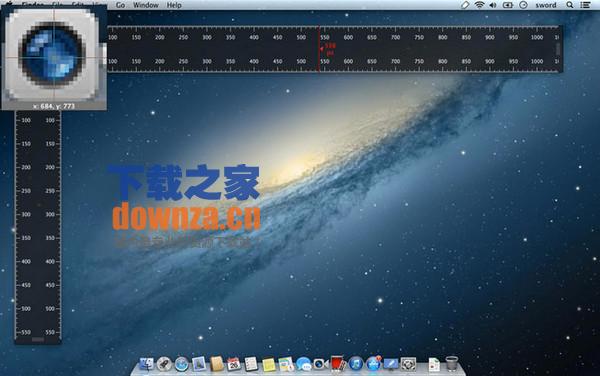Open Calendar from the Dock
The image size is (600, 376).
pos(233,364)
